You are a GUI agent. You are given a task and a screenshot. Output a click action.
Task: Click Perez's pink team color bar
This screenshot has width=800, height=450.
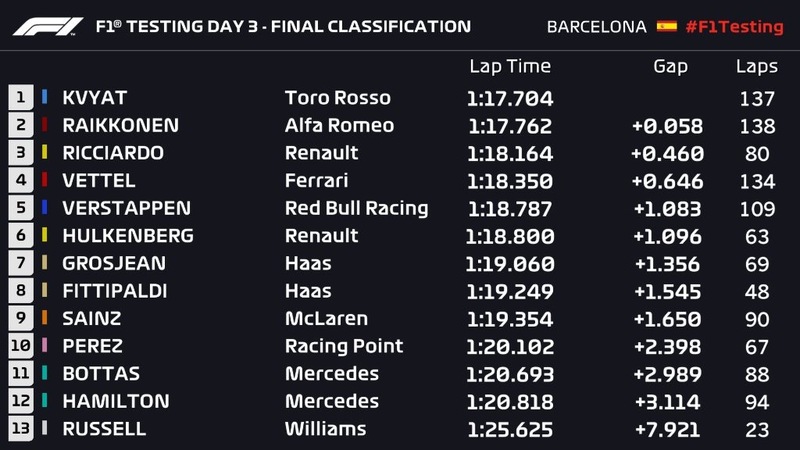point(45,346)
